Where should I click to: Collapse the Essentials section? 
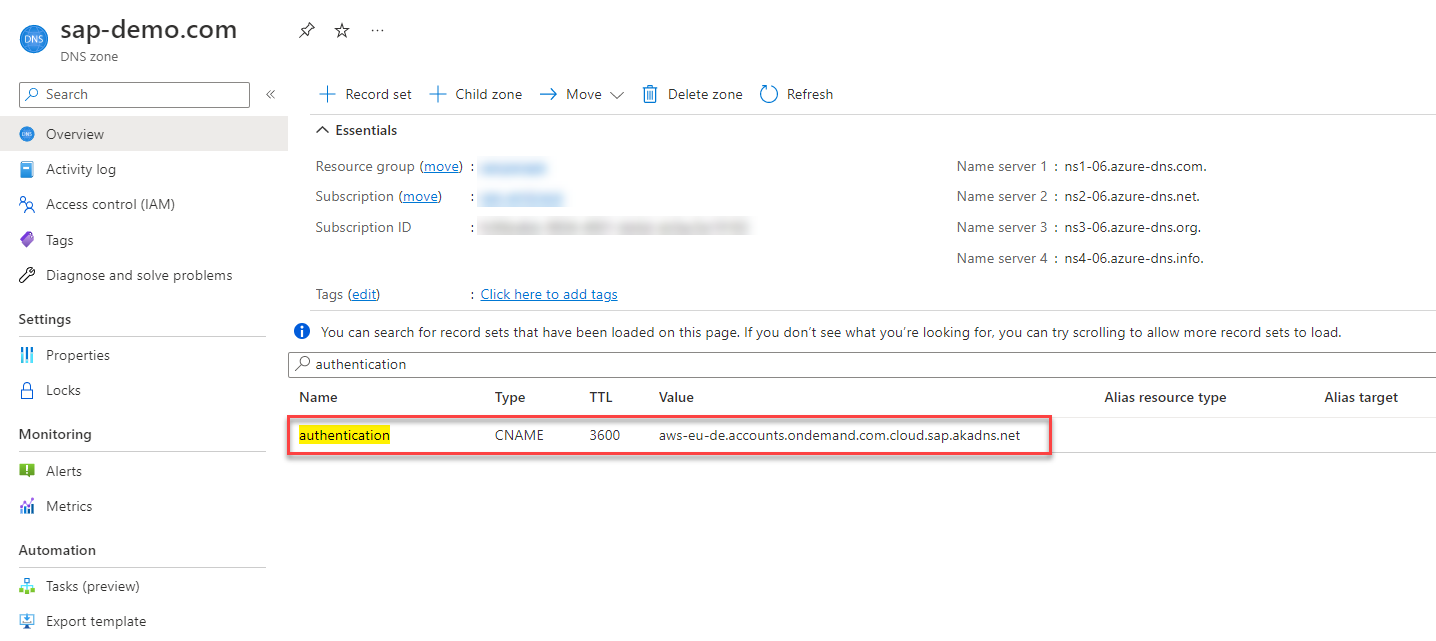click(357, 130)
